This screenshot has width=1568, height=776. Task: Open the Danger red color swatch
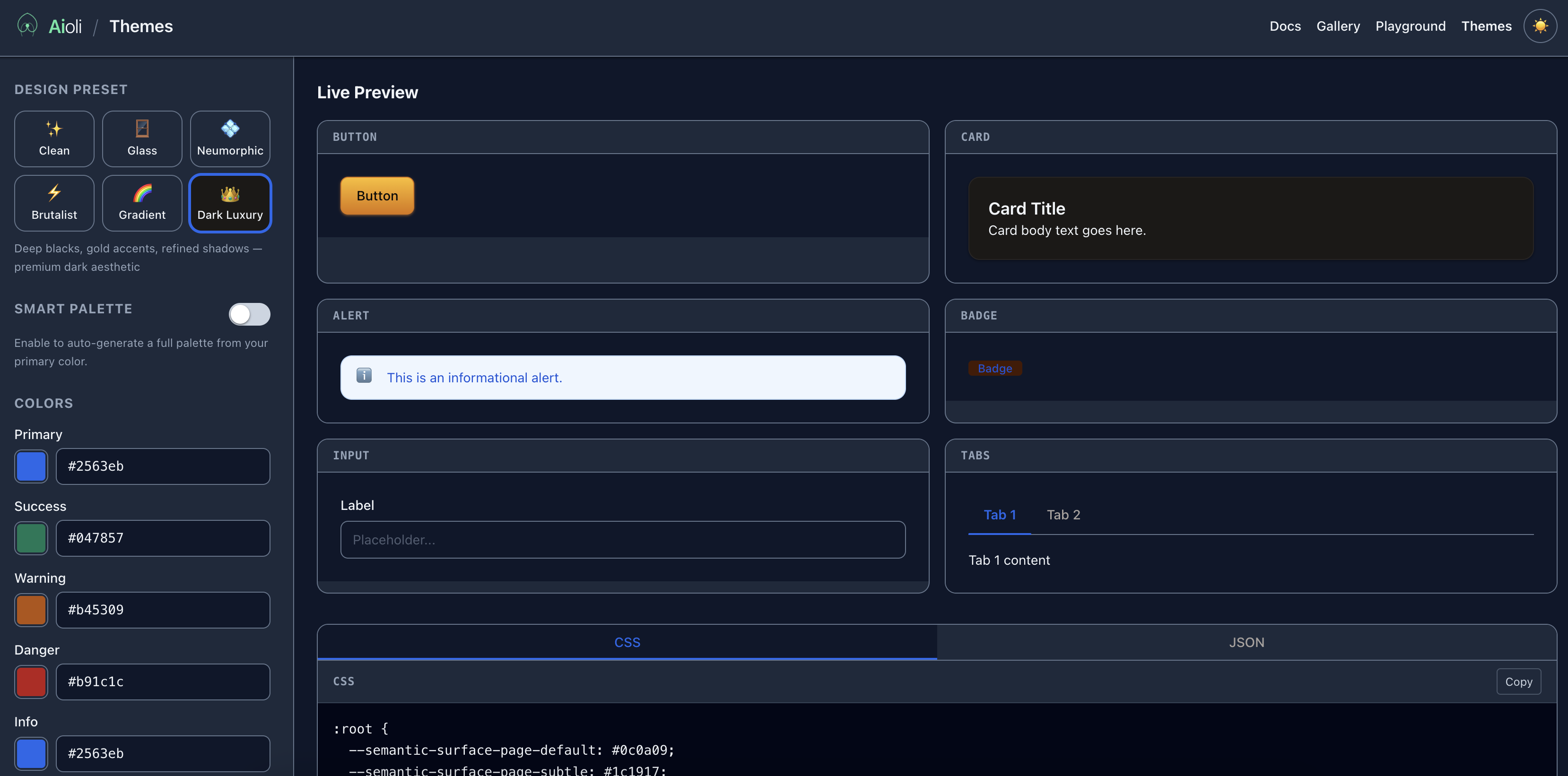pos(30,682)
